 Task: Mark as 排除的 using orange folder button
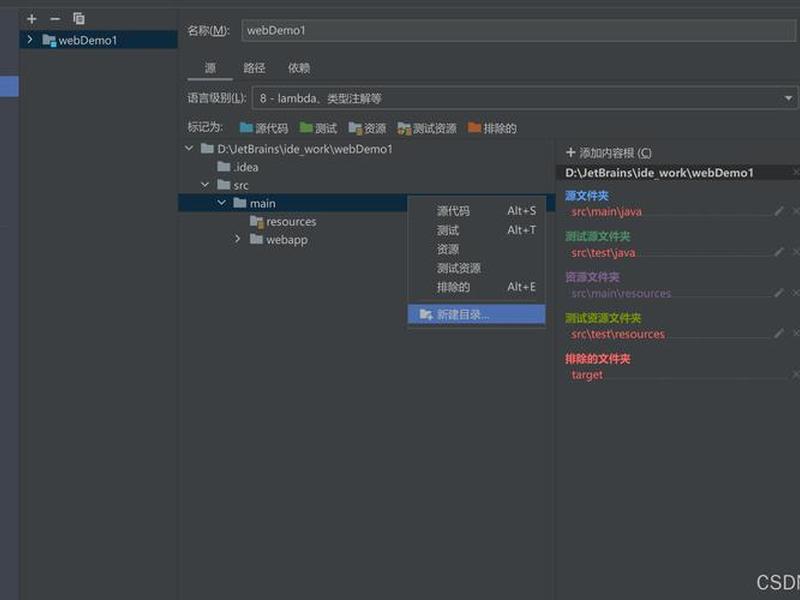492,128
